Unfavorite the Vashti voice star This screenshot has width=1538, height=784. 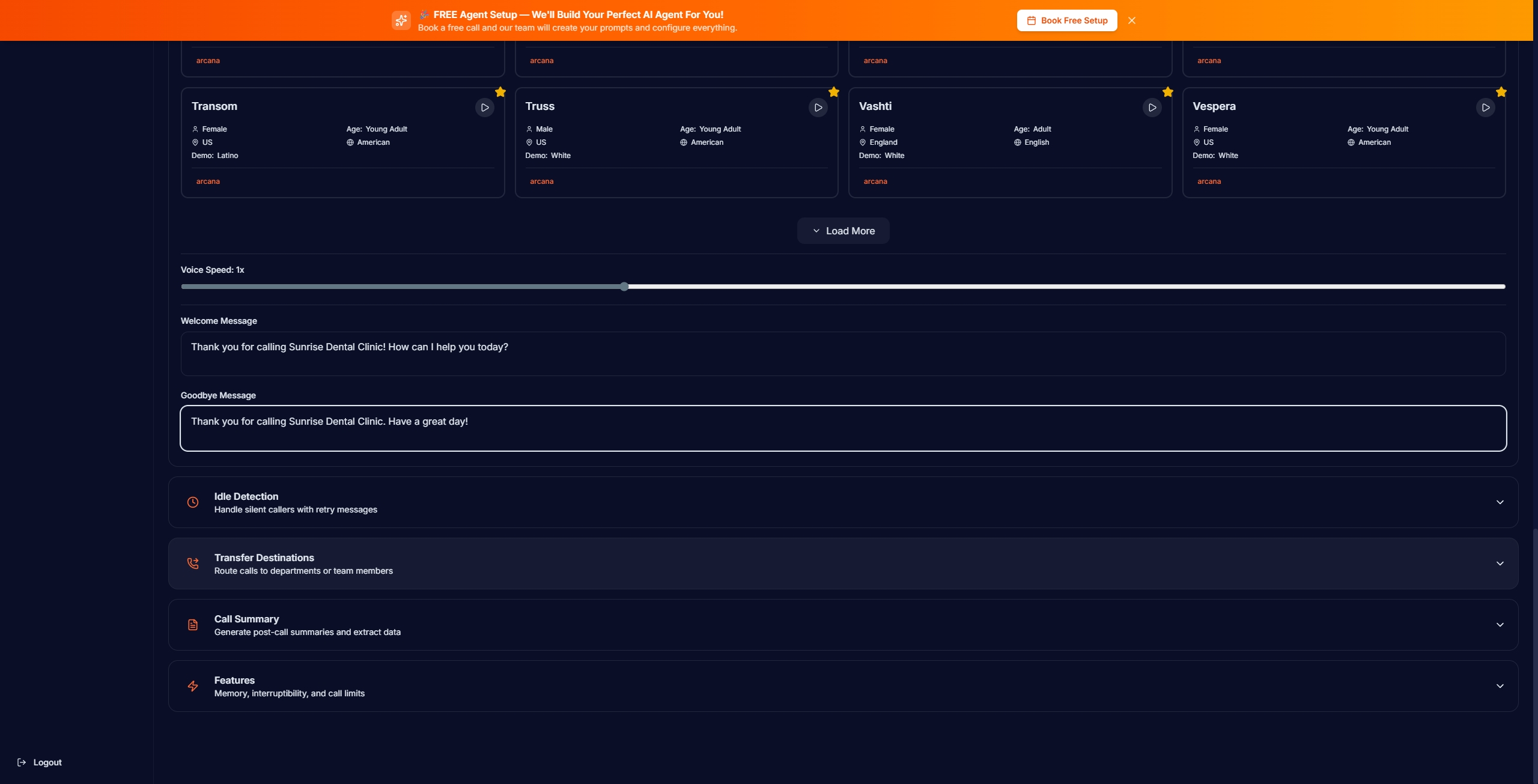click(1167, 92)
